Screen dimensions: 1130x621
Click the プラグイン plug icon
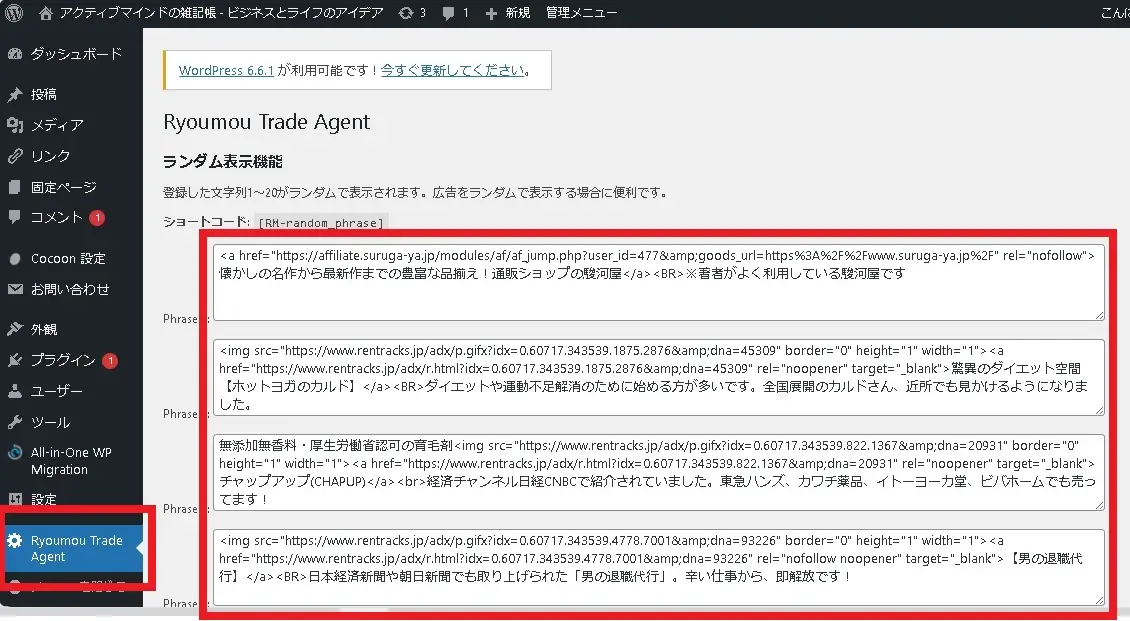pyautogui.click(x=14, y=360)
